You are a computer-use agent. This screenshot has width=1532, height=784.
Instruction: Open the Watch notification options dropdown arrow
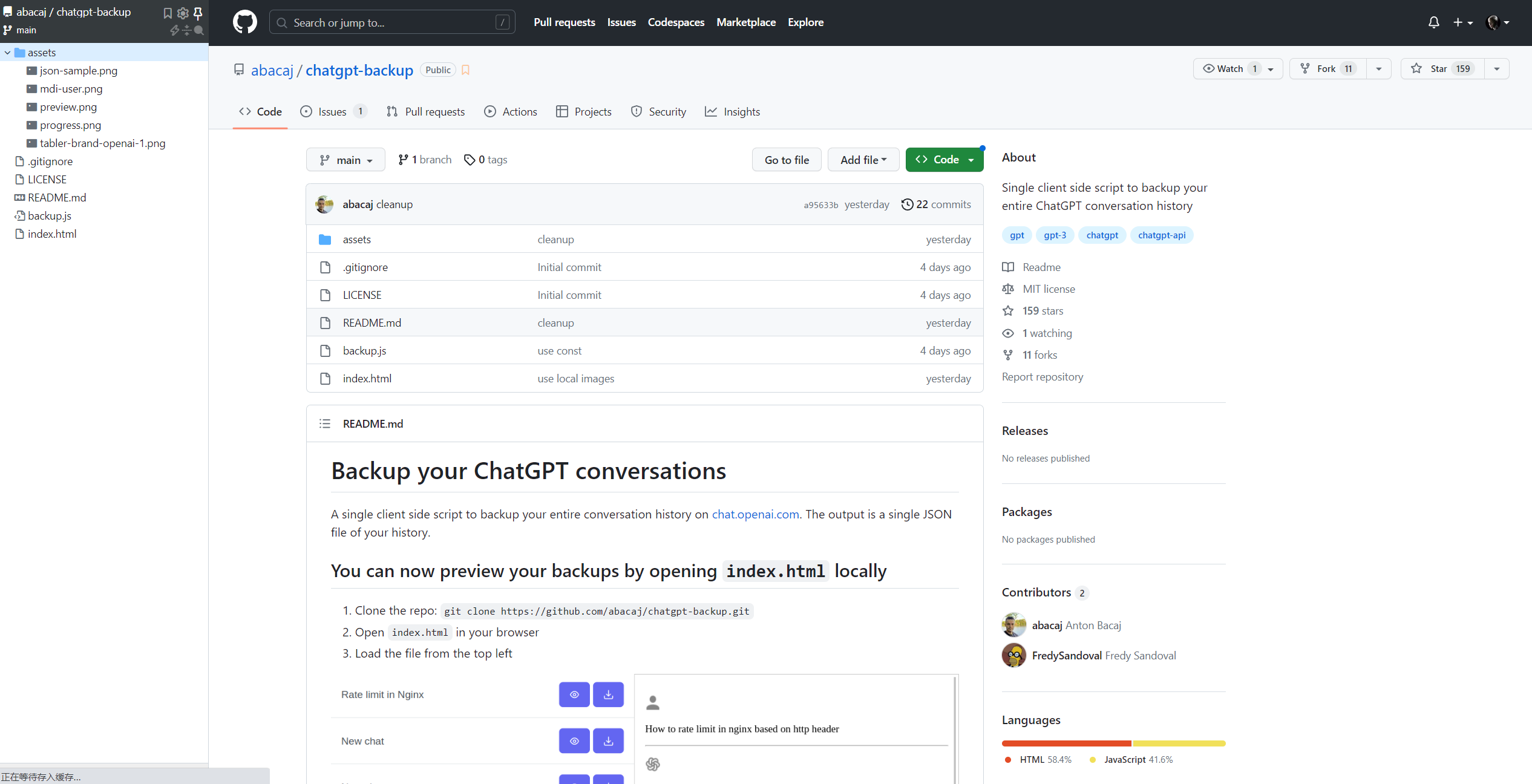tap(1271, 69)
